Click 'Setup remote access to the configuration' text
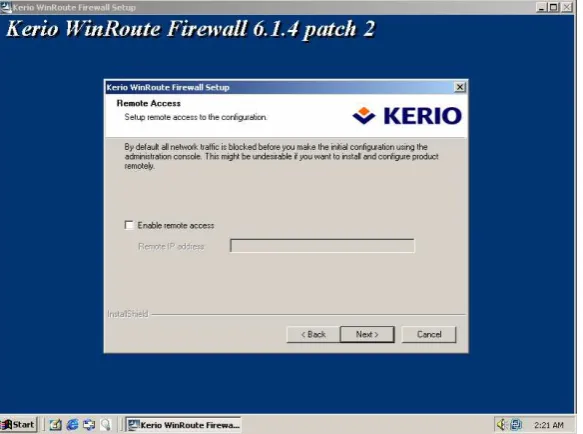Viewport: 583px width, 434px height. tap(196, 117)
